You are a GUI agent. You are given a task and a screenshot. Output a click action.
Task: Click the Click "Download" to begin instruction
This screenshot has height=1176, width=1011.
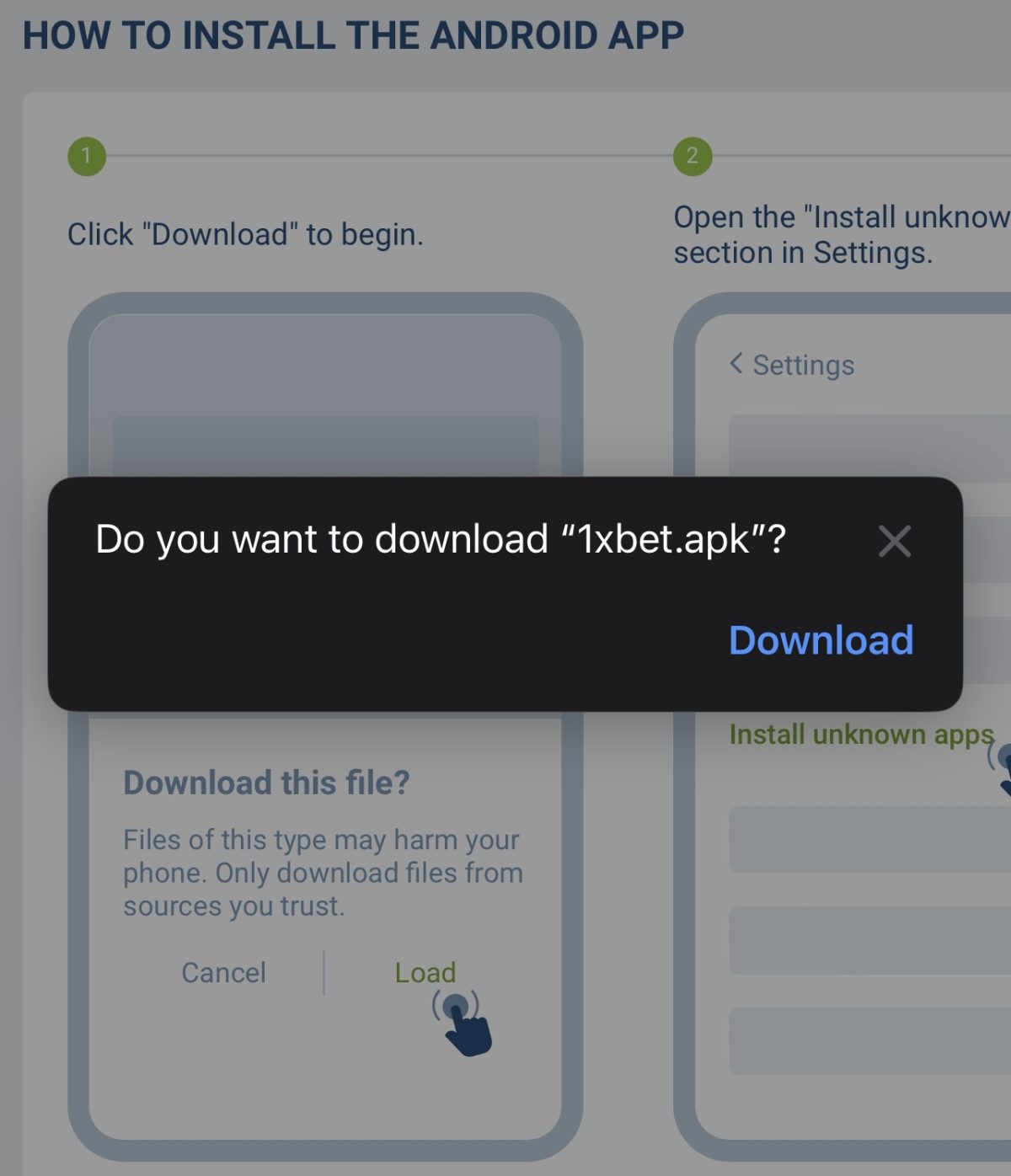click(x=245, y=234)
